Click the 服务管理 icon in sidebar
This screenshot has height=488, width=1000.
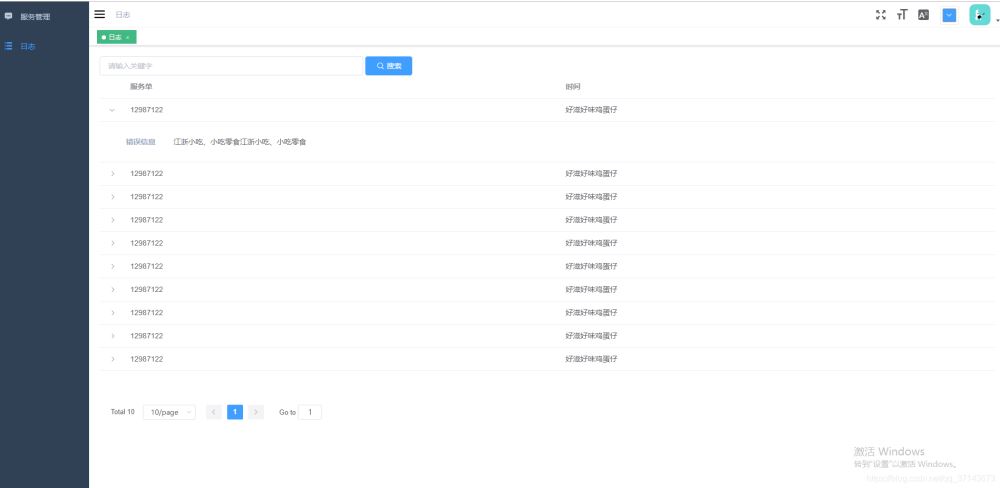[x=9, y=16]
